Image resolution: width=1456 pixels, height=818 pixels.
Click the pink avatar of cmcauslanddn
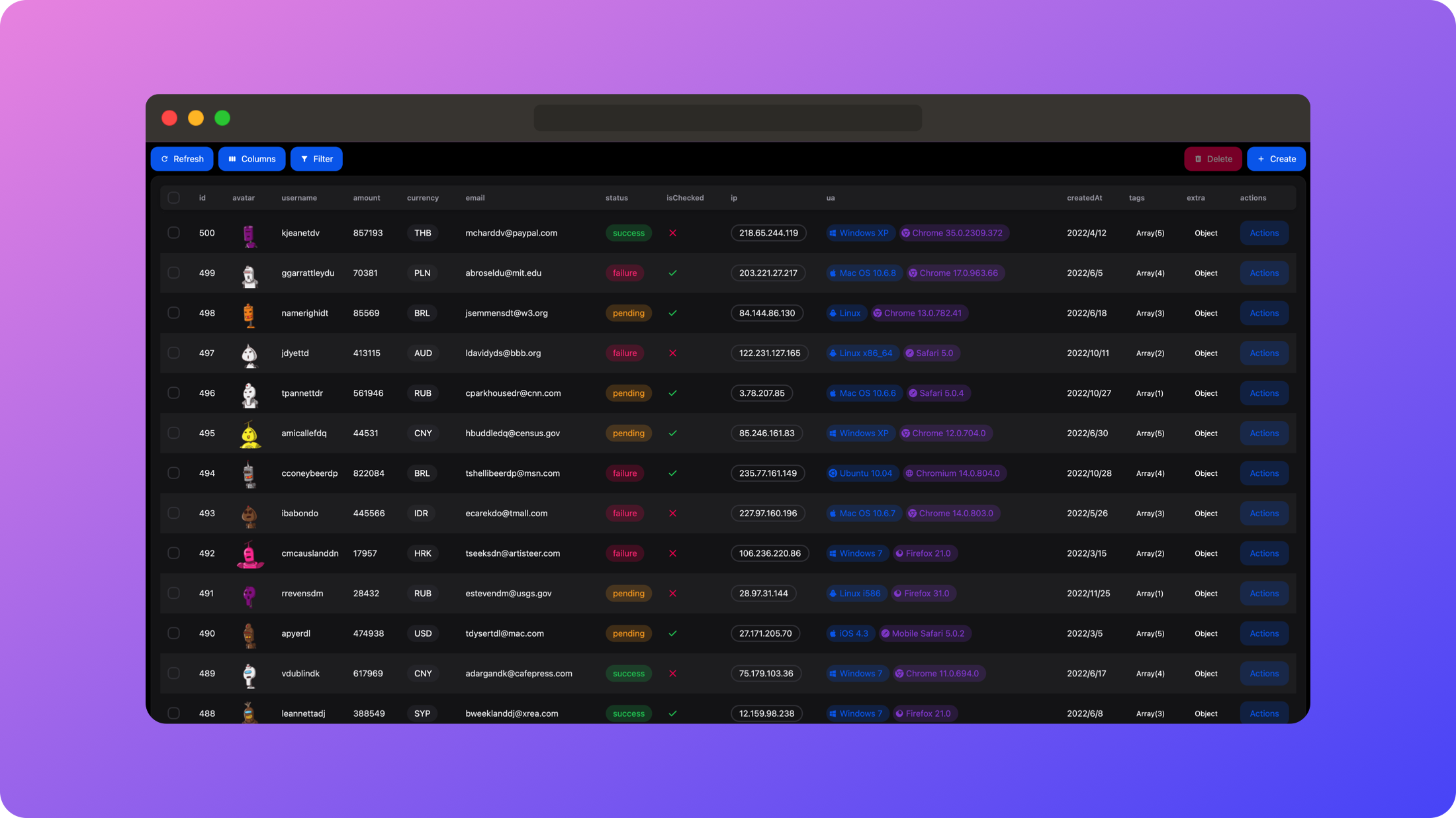click(x=250, y=555)
